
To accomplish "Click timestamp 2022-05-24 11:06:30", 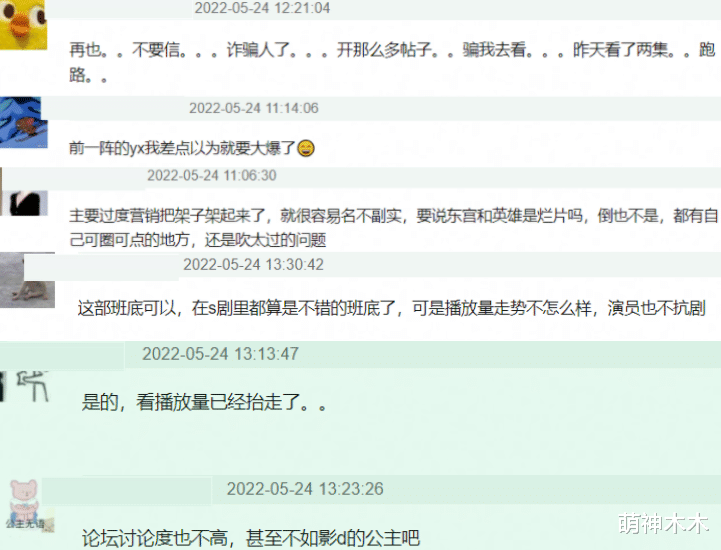I will click(x=212, y=175).
